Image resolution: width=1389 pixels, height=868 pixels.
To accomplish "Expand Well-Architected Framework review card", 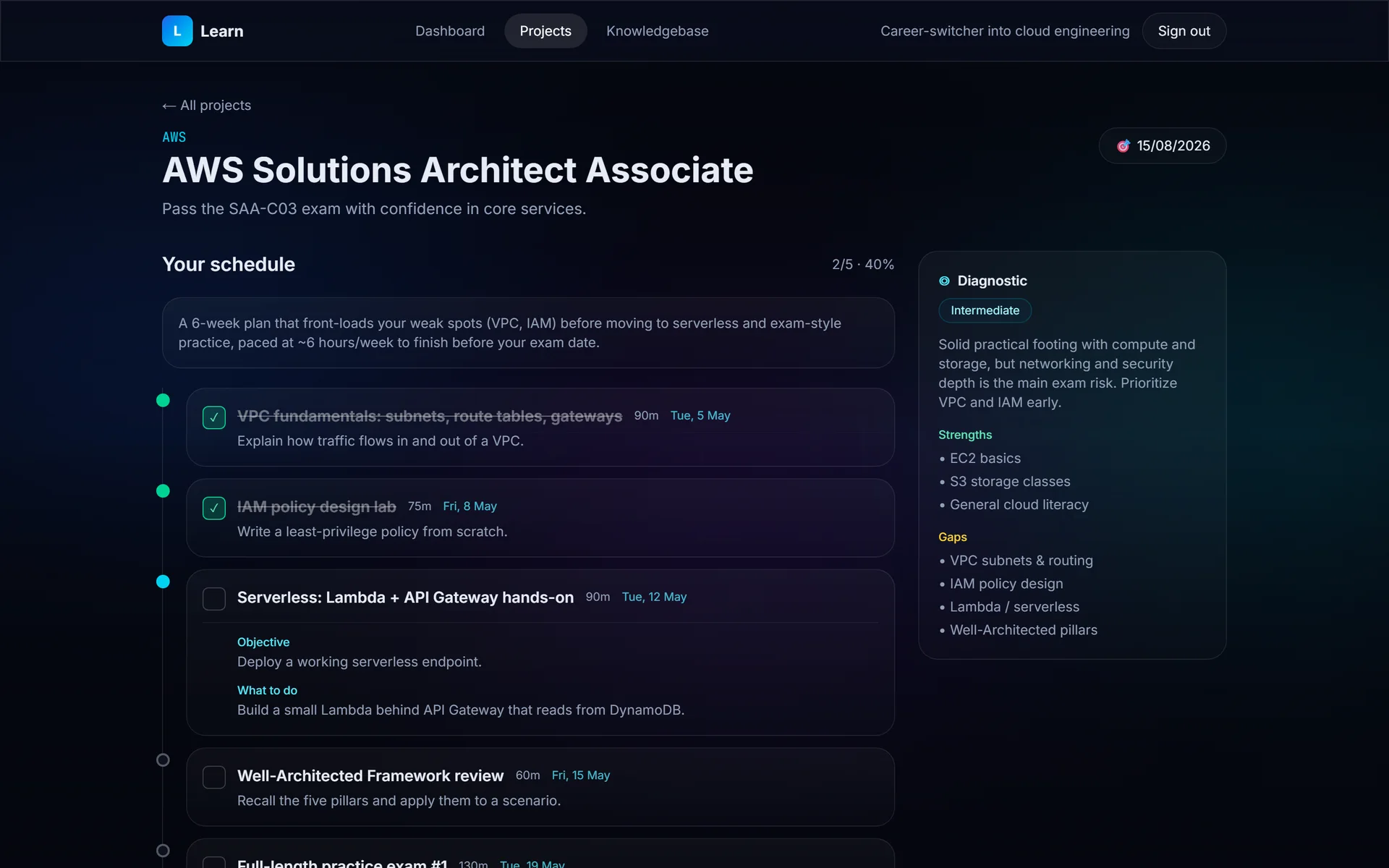I will pyautogui.click(x=540, y=787).
